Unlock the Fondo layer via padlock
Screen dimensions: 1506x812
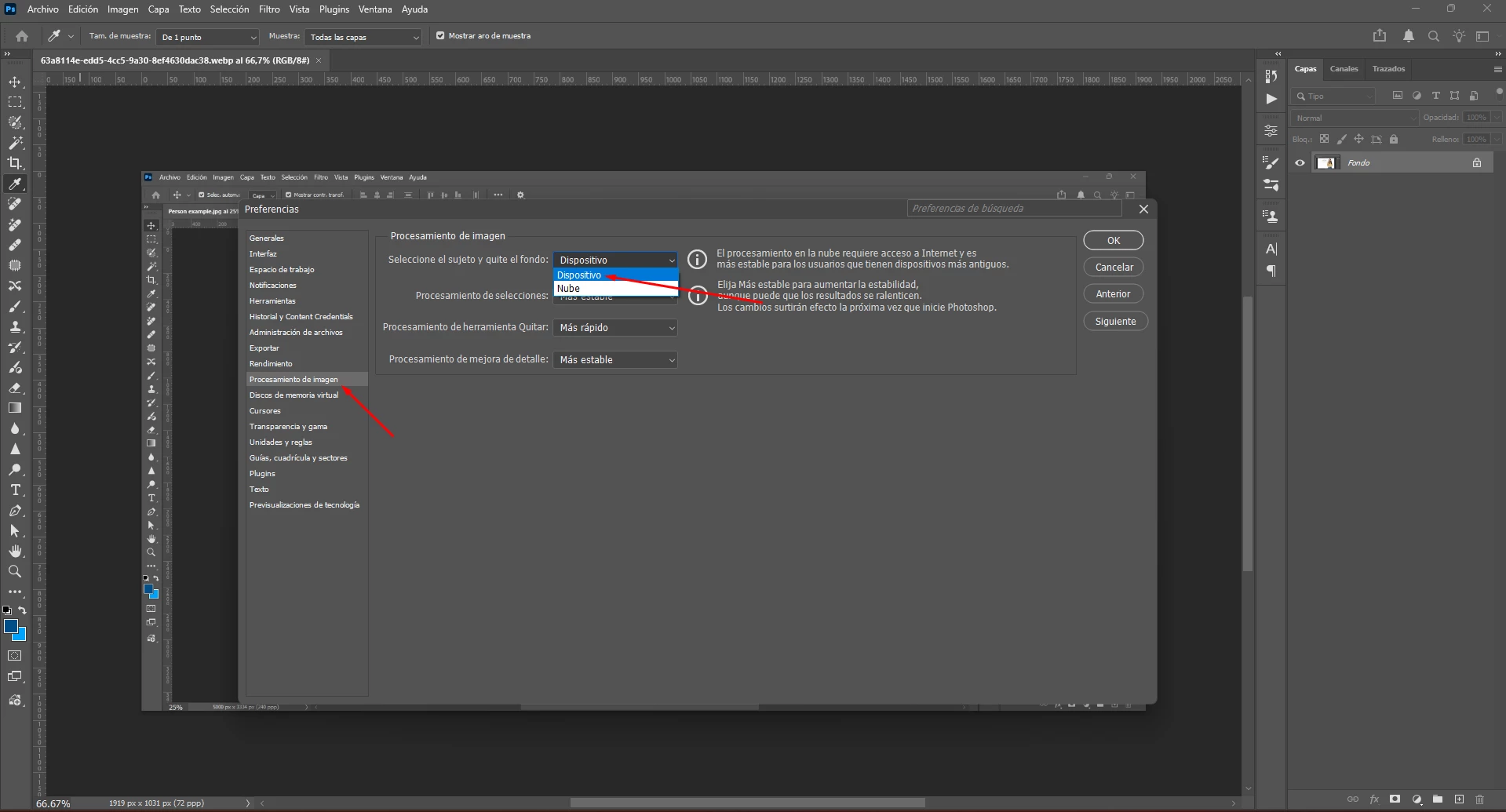1477,163
